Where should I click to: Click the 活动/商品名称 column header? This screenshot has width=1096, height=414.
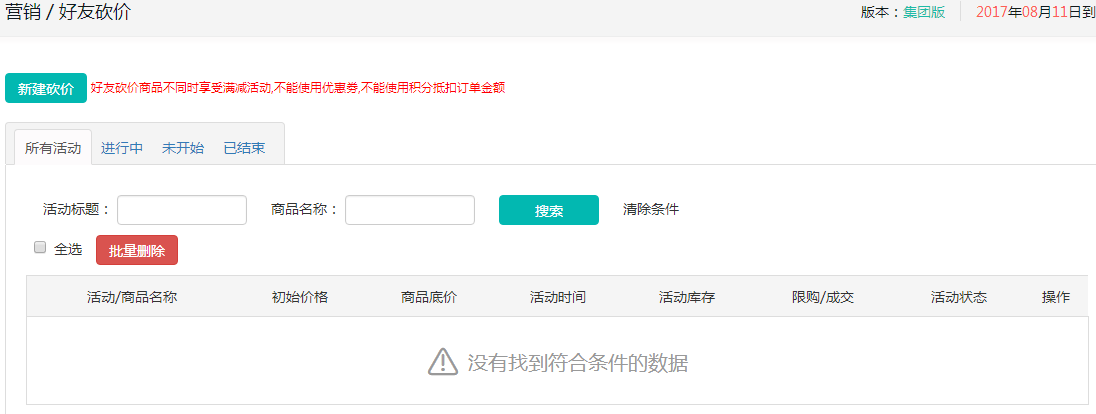(132, 297)
